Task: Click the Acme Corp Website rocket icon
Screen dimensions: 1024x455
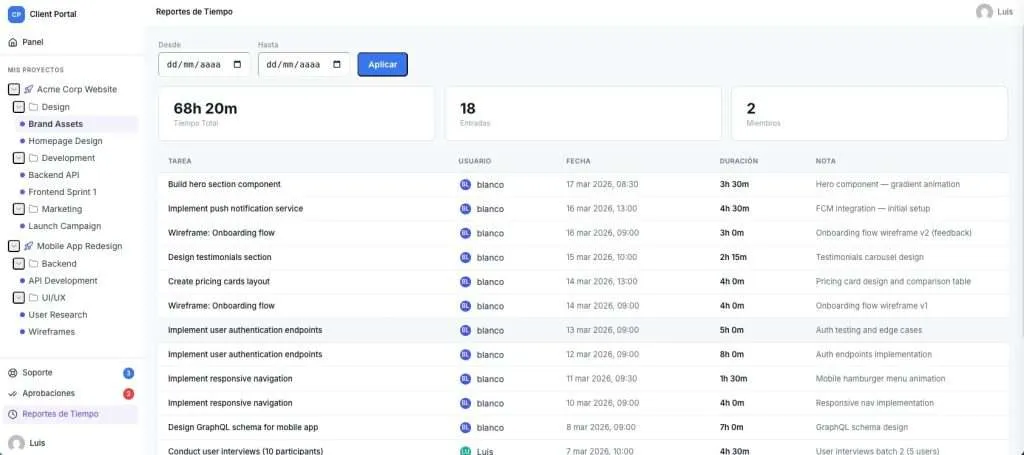Action: 29,89
